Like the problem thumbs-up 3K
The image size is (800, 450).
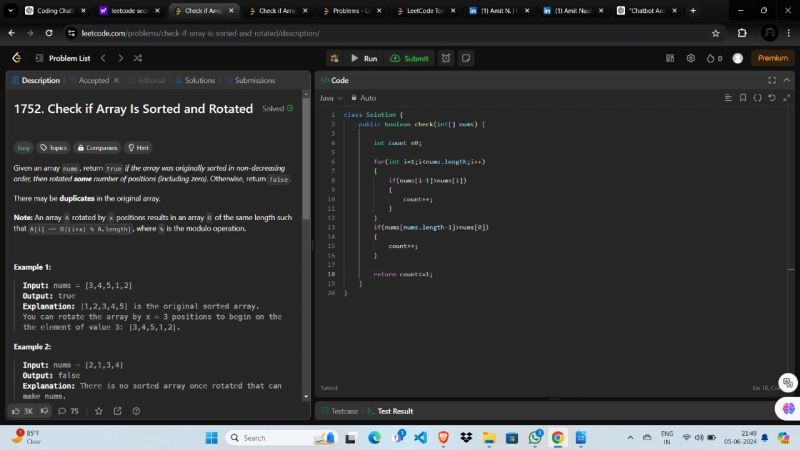(22, 411)
